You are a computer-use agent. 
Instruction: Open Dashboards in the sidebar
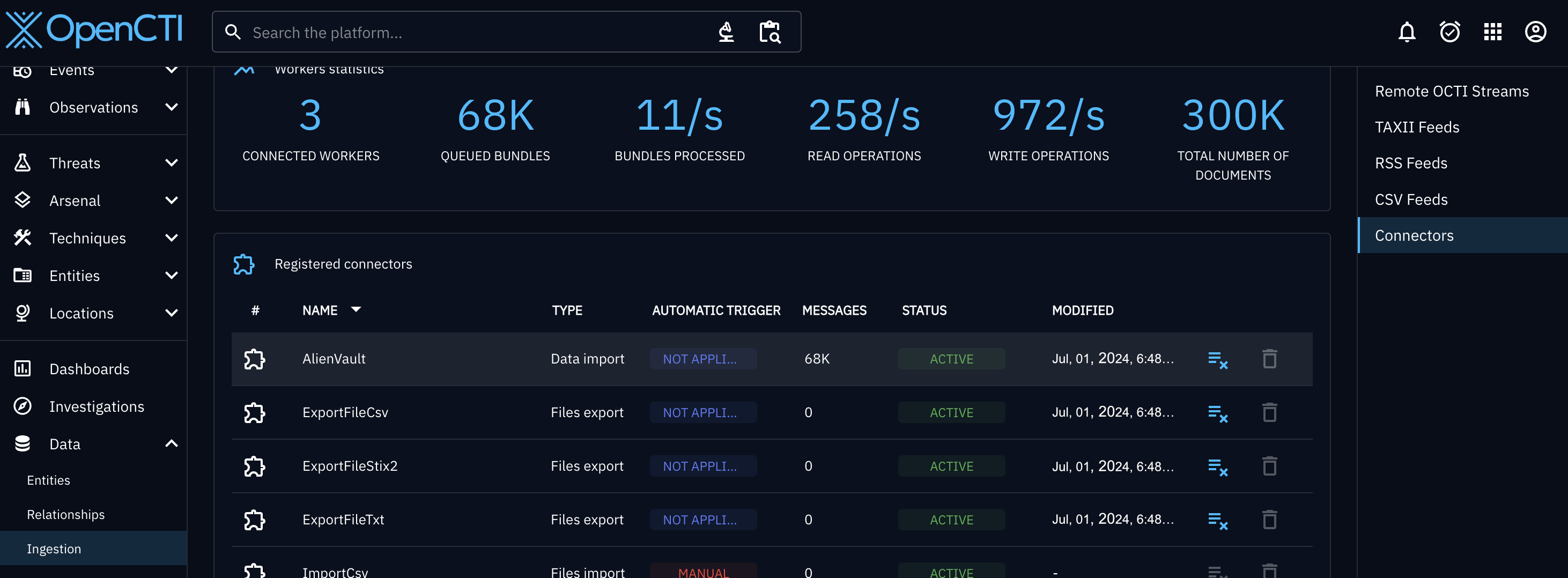pos(93,369)
